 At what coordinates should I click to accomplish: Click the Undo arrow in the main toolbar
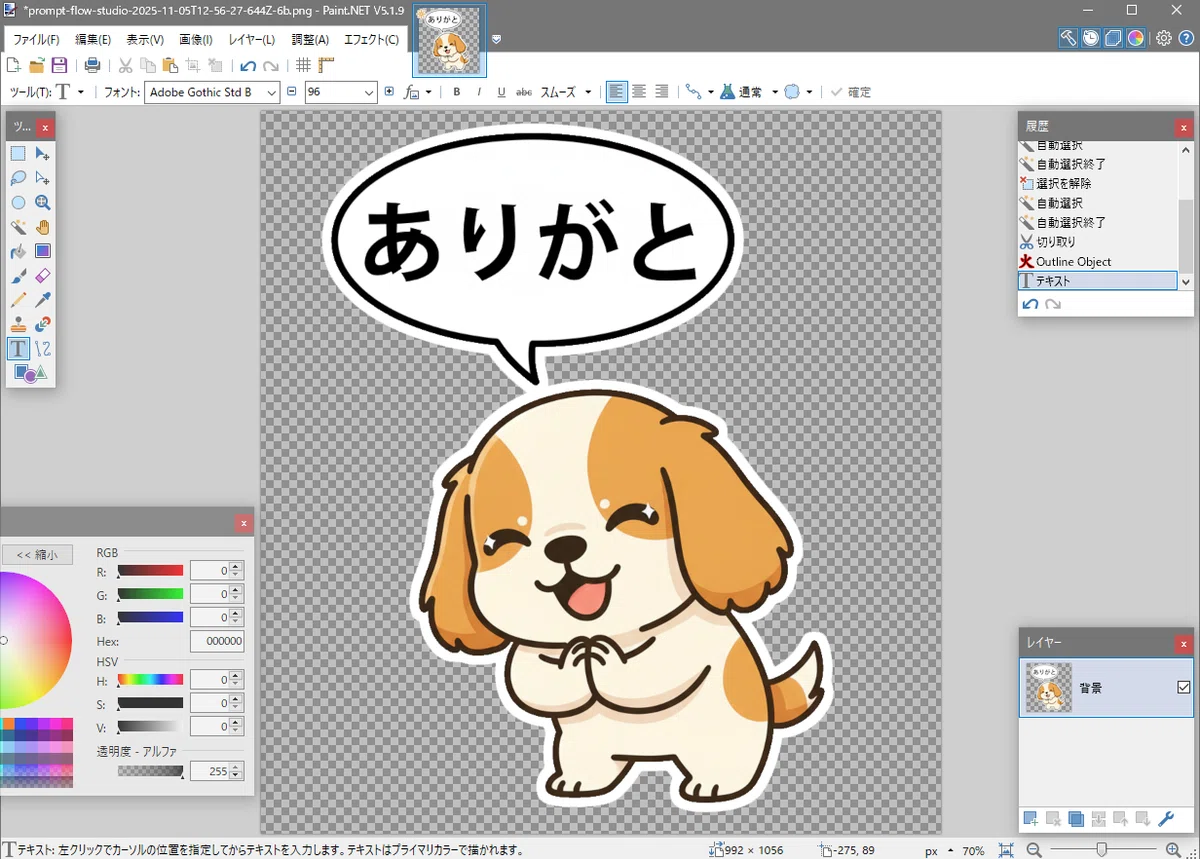coord(248,66)
